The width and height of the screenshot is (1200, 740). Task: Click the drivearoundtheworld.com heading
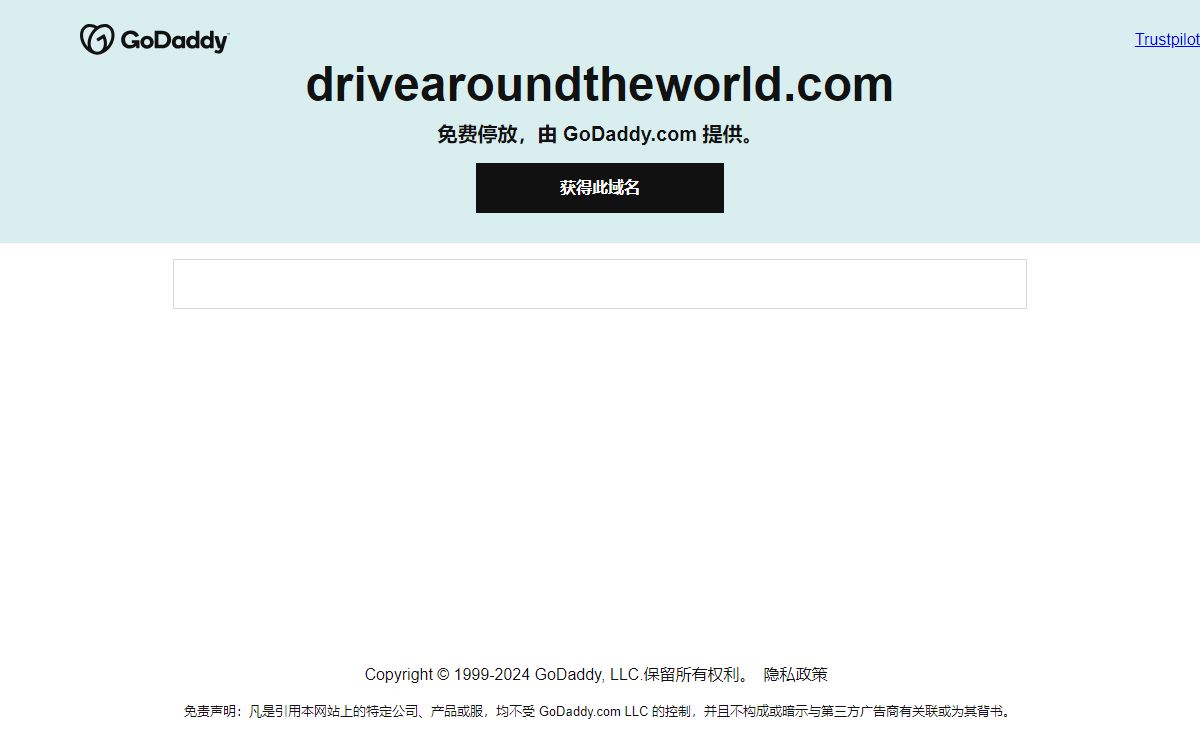599,84
